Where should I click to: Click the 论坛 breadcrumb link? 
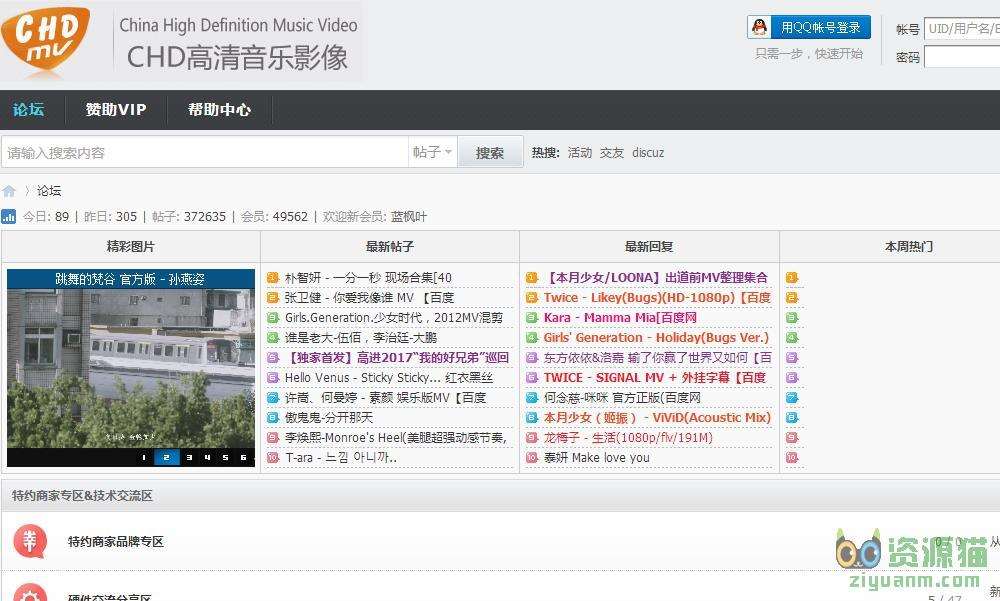(49, 191)
